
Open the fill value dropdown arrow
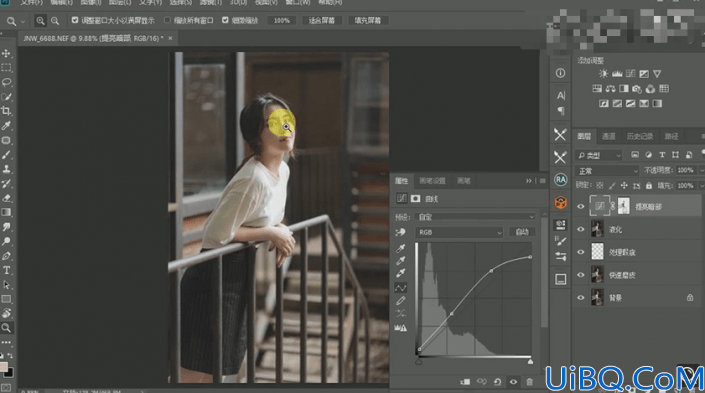click(x=701, y=186)
